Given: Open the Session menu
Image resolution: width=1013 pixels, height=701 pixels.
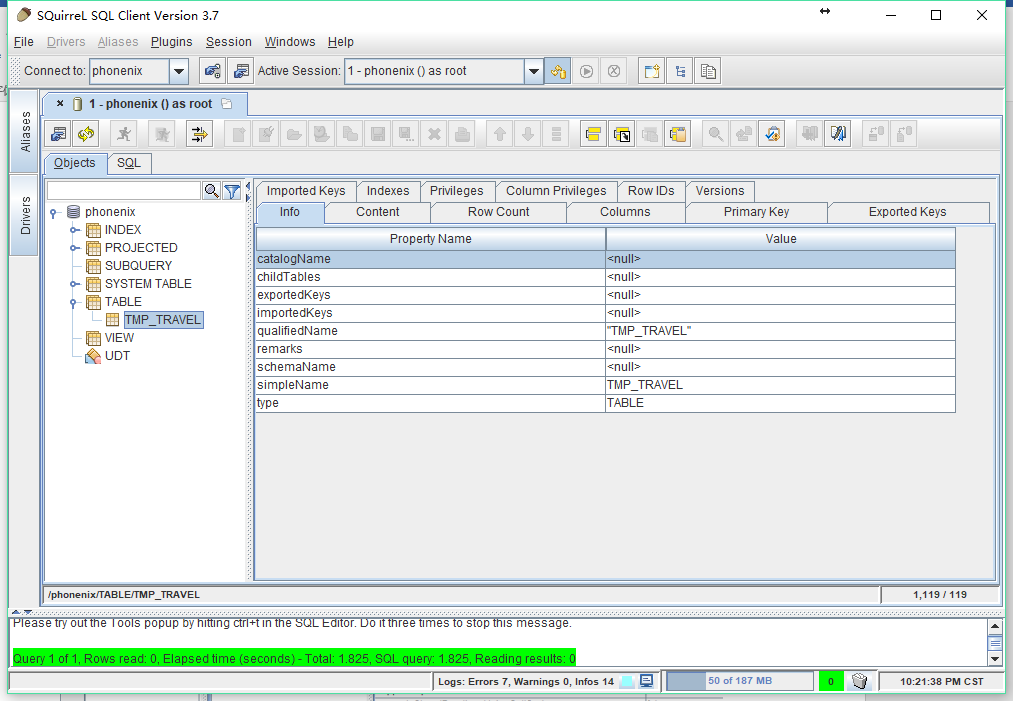Looking at the screenshot, I should [229, 42].
